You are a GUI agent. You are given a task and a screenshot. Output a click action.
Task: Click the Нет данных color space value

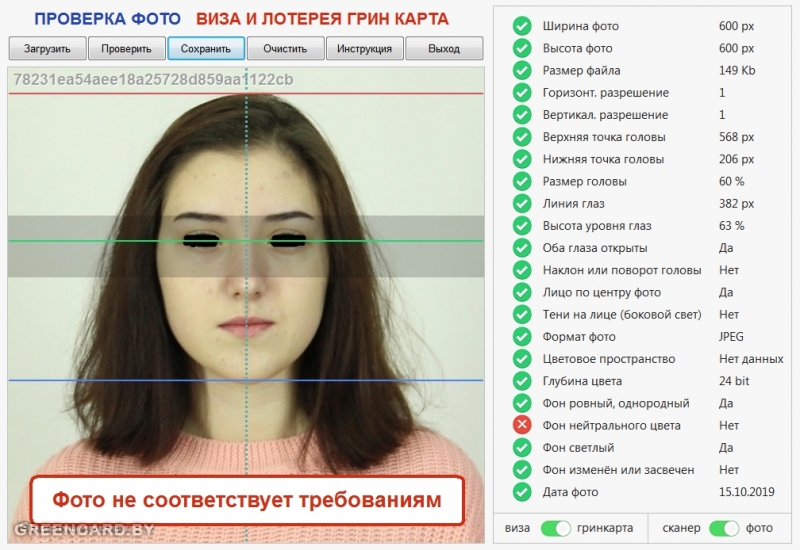coord(751,359)
